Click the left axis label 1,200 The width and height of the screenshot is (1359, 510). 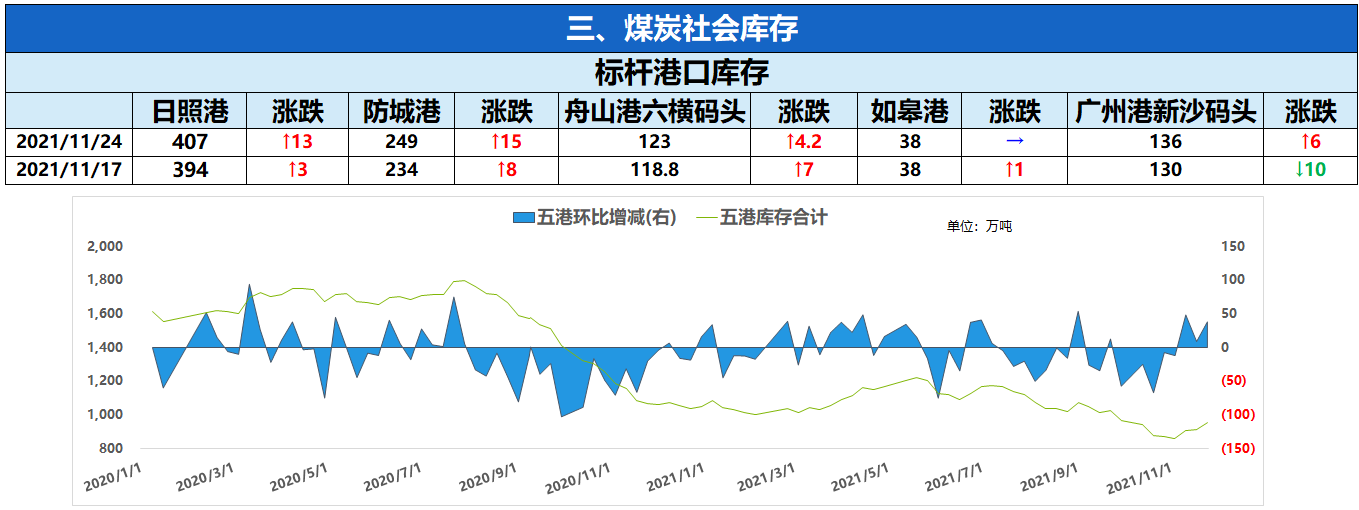[x=105, y=381]
